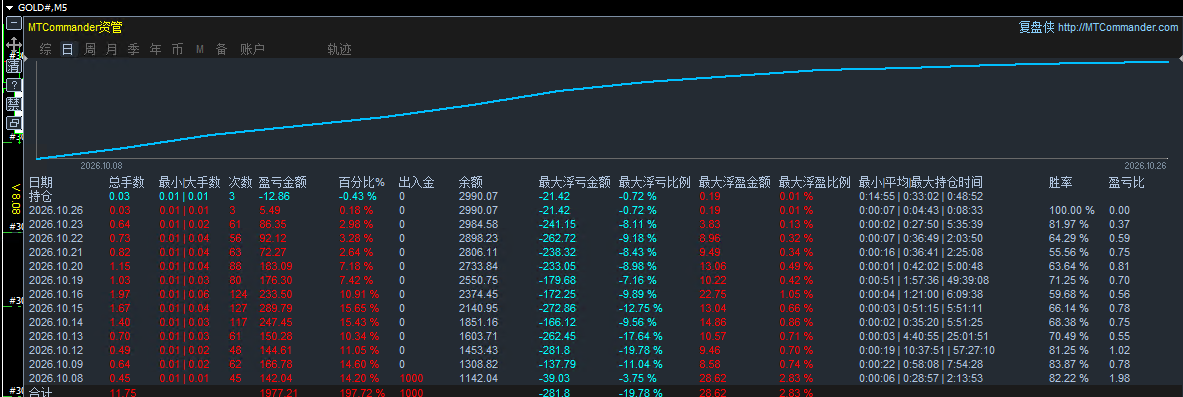This screenshot has width=1183, height=397.
Task: Click the small arrow on chart's left edge
Action: coord(25,57)
